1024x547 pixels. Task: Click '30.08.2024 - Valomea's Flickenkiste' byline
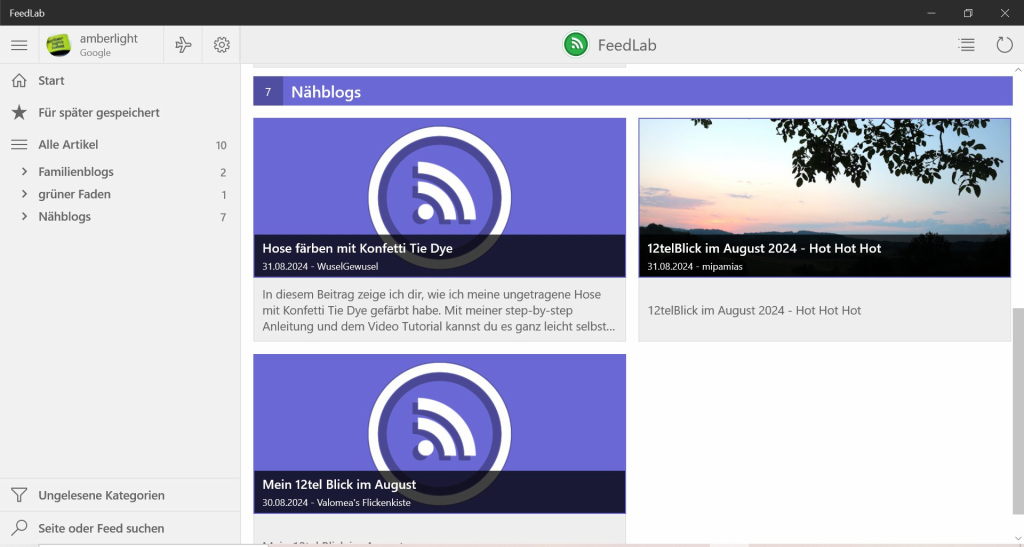click(x=336, y=503)
